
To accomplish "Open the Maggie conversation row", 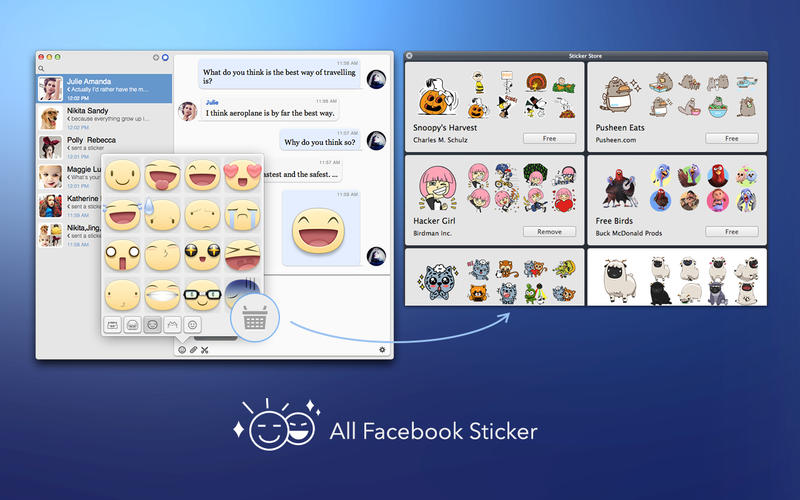I will point(69,177).
